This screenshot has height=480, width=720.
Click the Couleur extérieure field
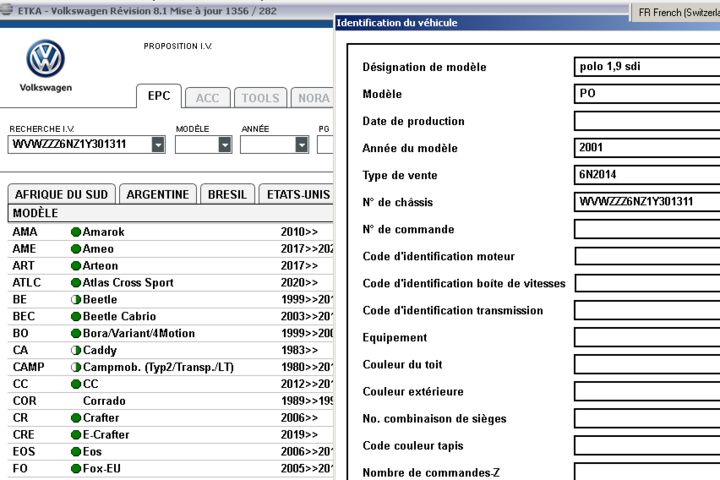coord(647,392)
